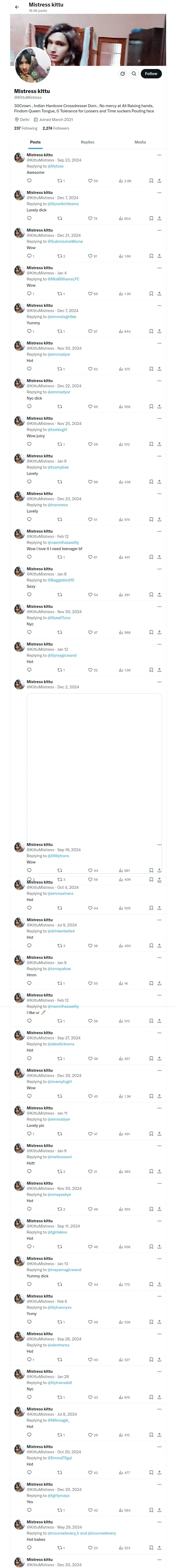Select the Posts tab
This screenshot has height=1568, width=176.
click(x=35, y=142)
